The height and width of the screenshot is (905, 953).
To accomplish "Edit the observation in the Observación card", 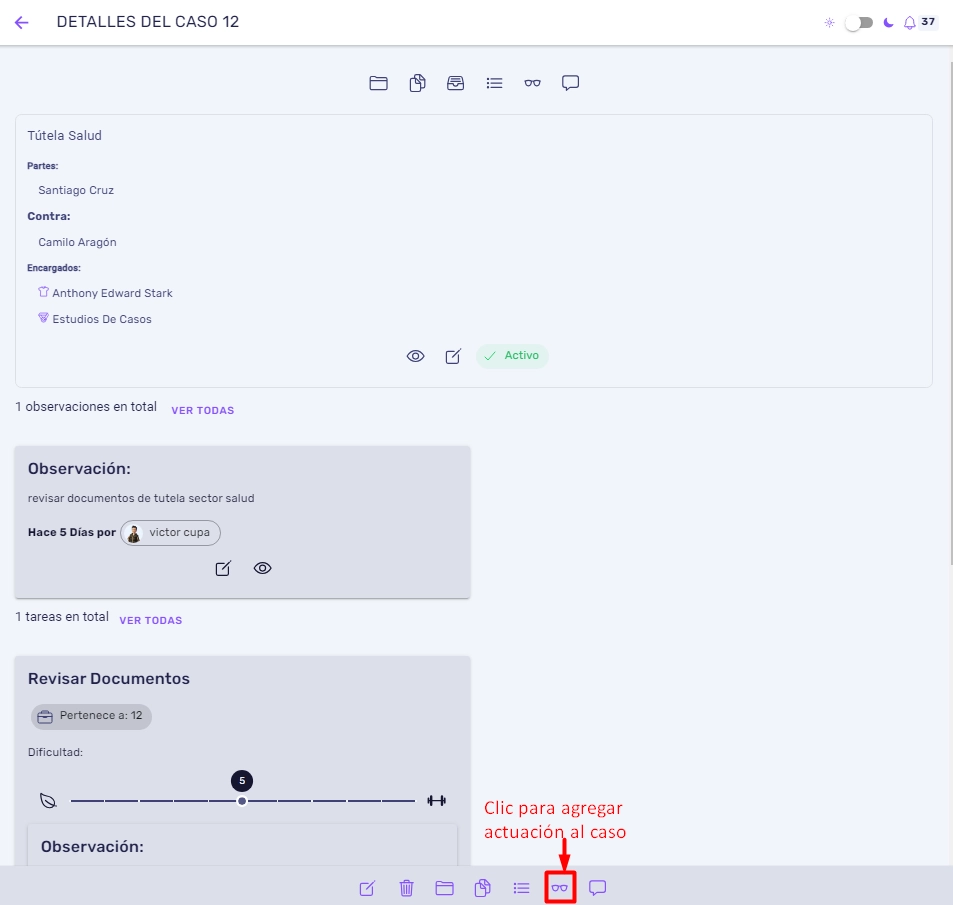I will (x=223, y=569).
